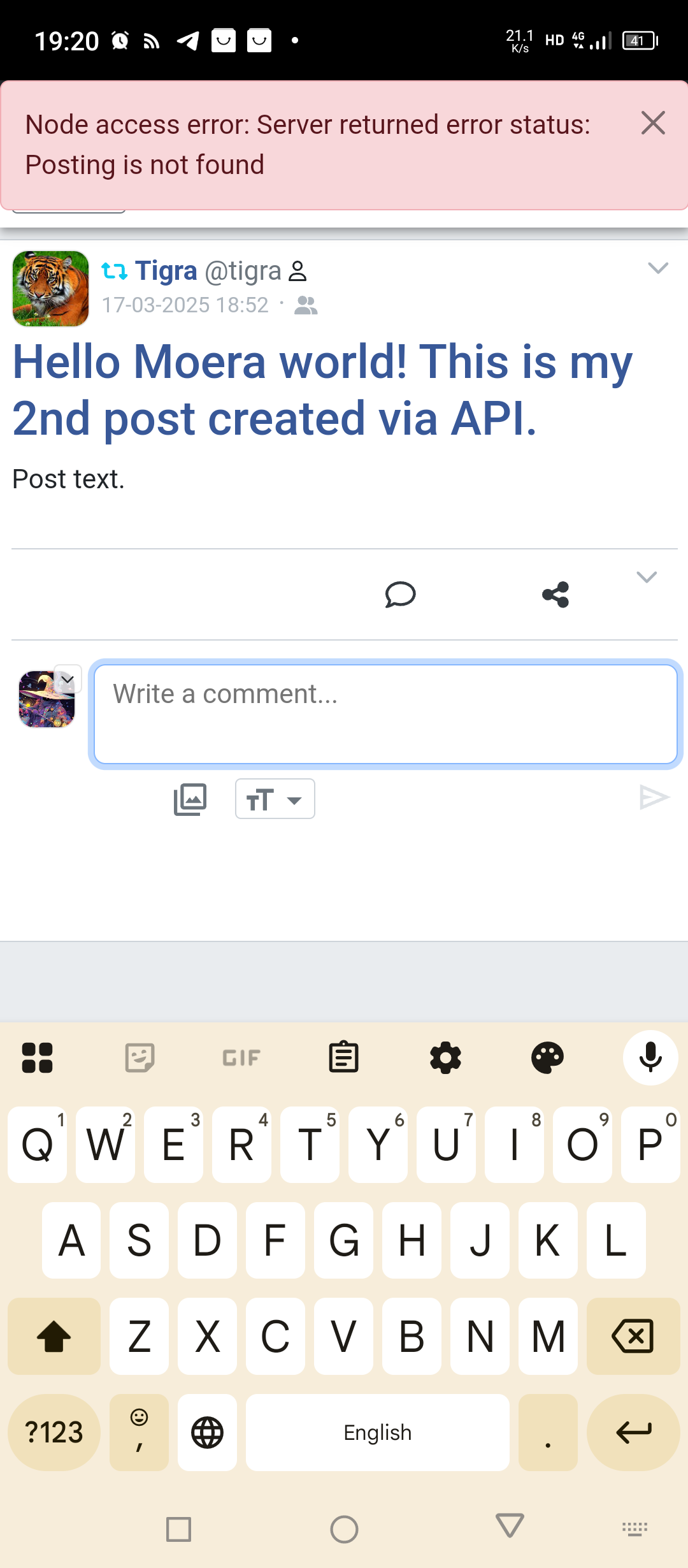Viewport: 688px width, 1568px height.
Task: Expand the post menu chevron beside Tigra
Action: (x=657, y=268)
